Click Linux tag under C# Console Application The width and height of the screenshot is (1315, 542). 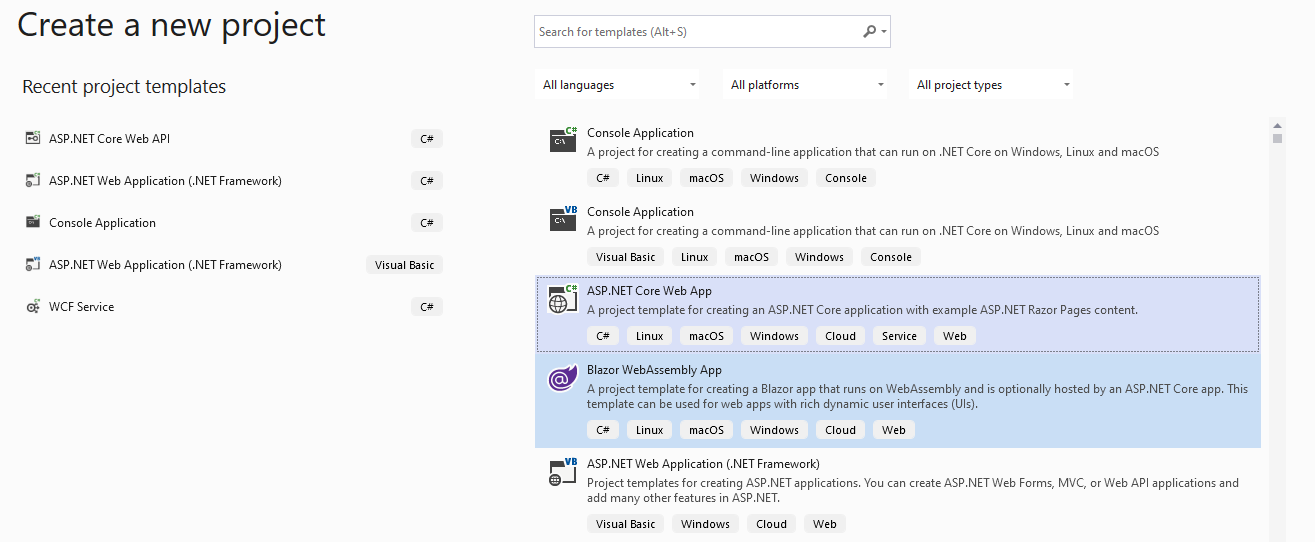coord(649,178)
